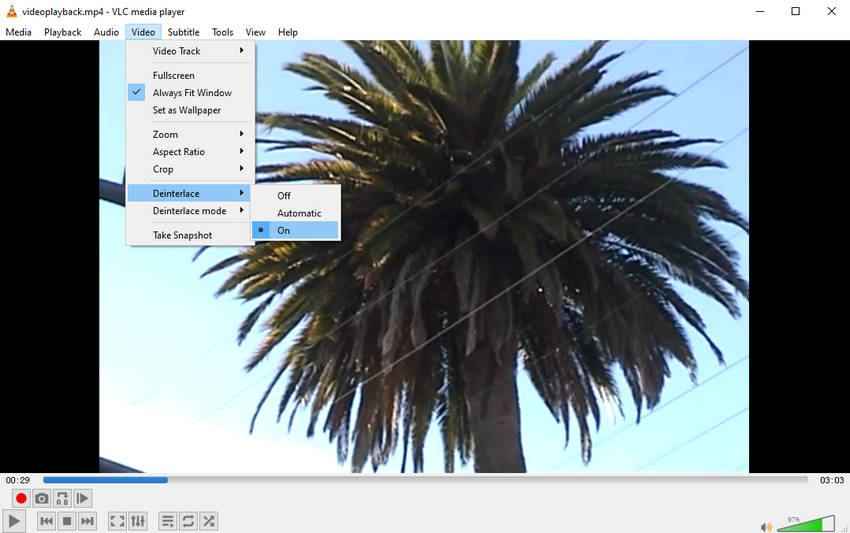Click the elapsed time 00:29
Image resolution: width=850 pixels, height=533 pixels.
coord(18,480)
